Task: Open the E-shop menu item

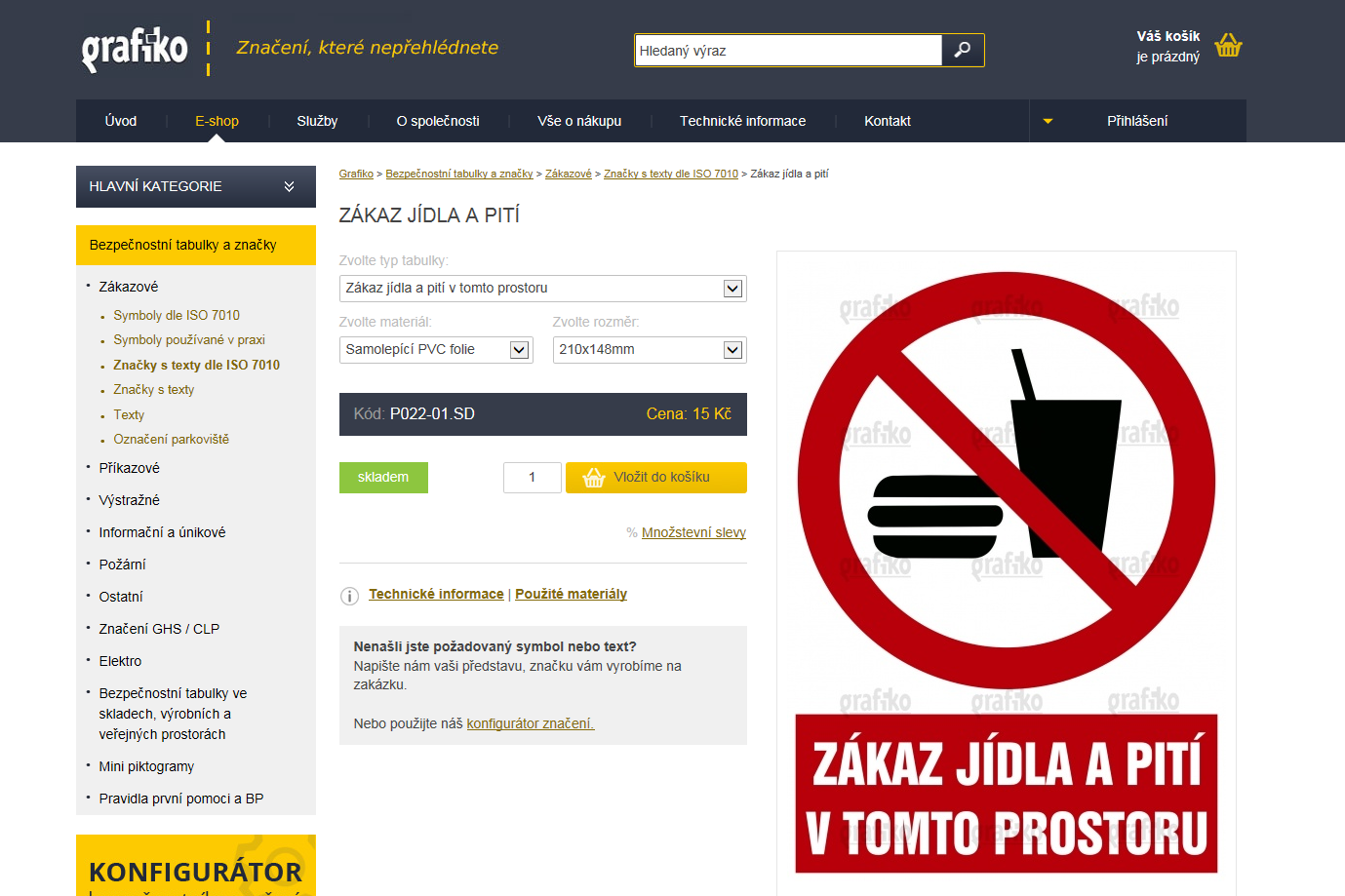Action: (x=217, y=121)
